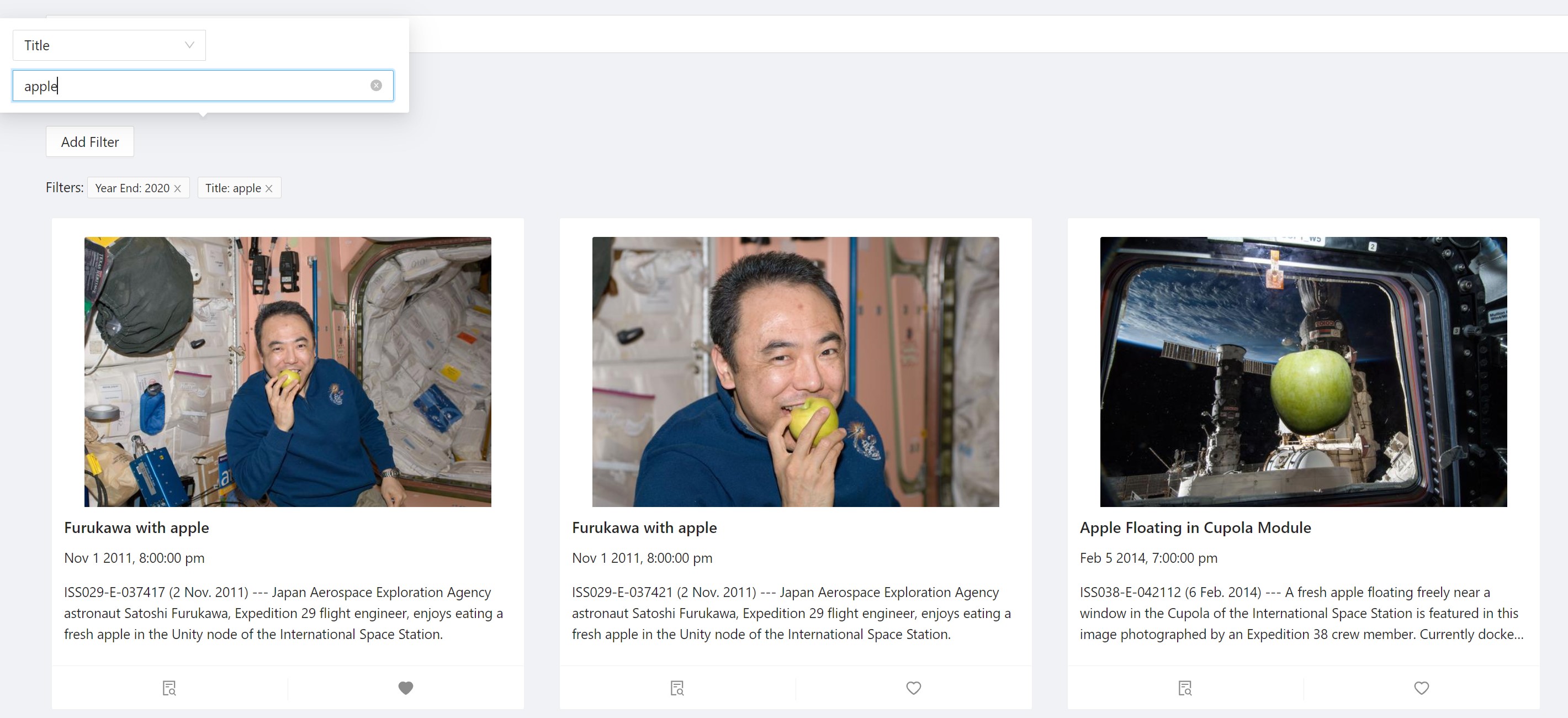
Task: Open details for second Furukawa card
Action: [677, 688]
